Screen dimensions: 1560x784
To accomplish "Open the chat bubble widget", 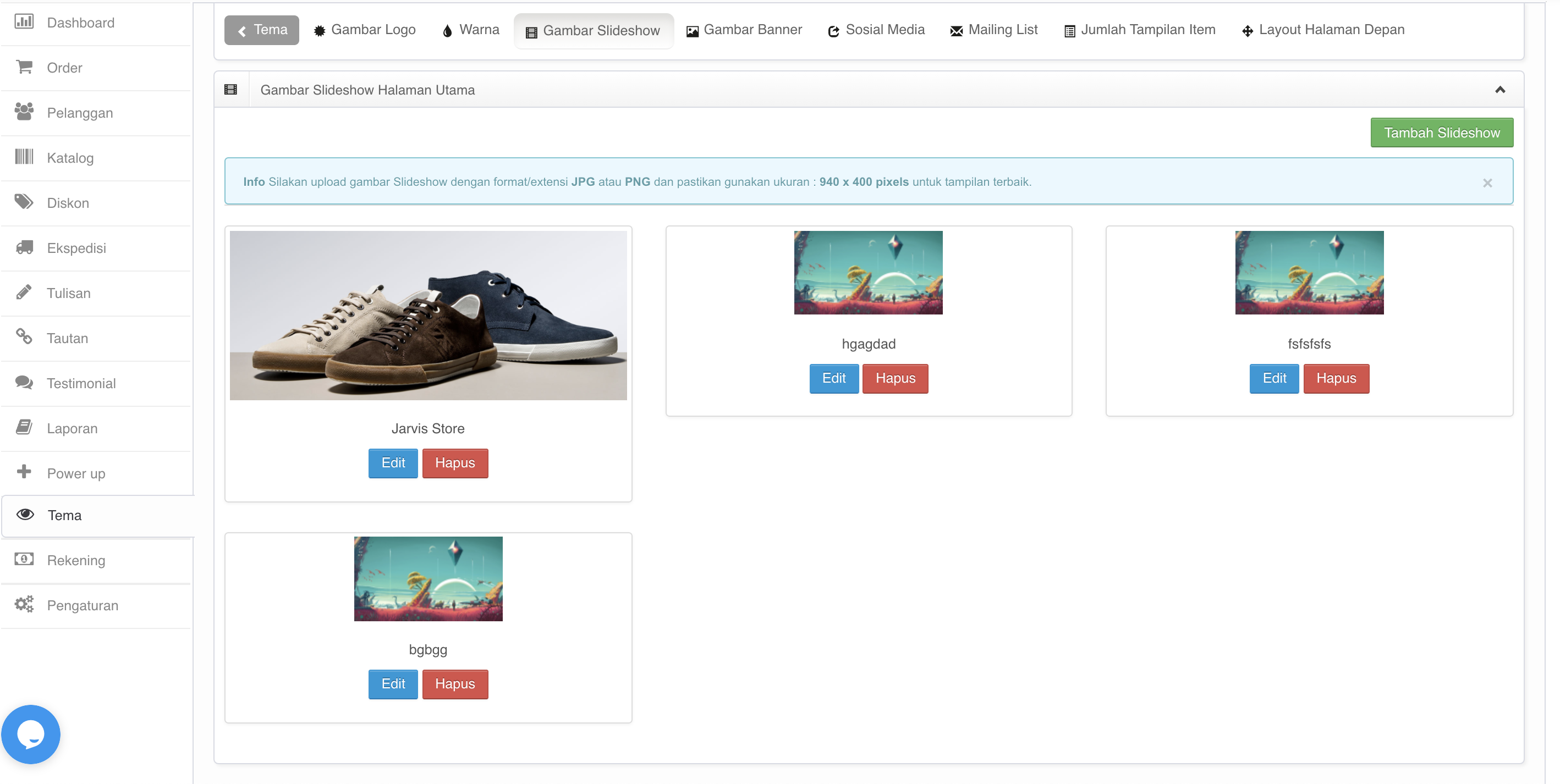I will (x=30, y=734).
